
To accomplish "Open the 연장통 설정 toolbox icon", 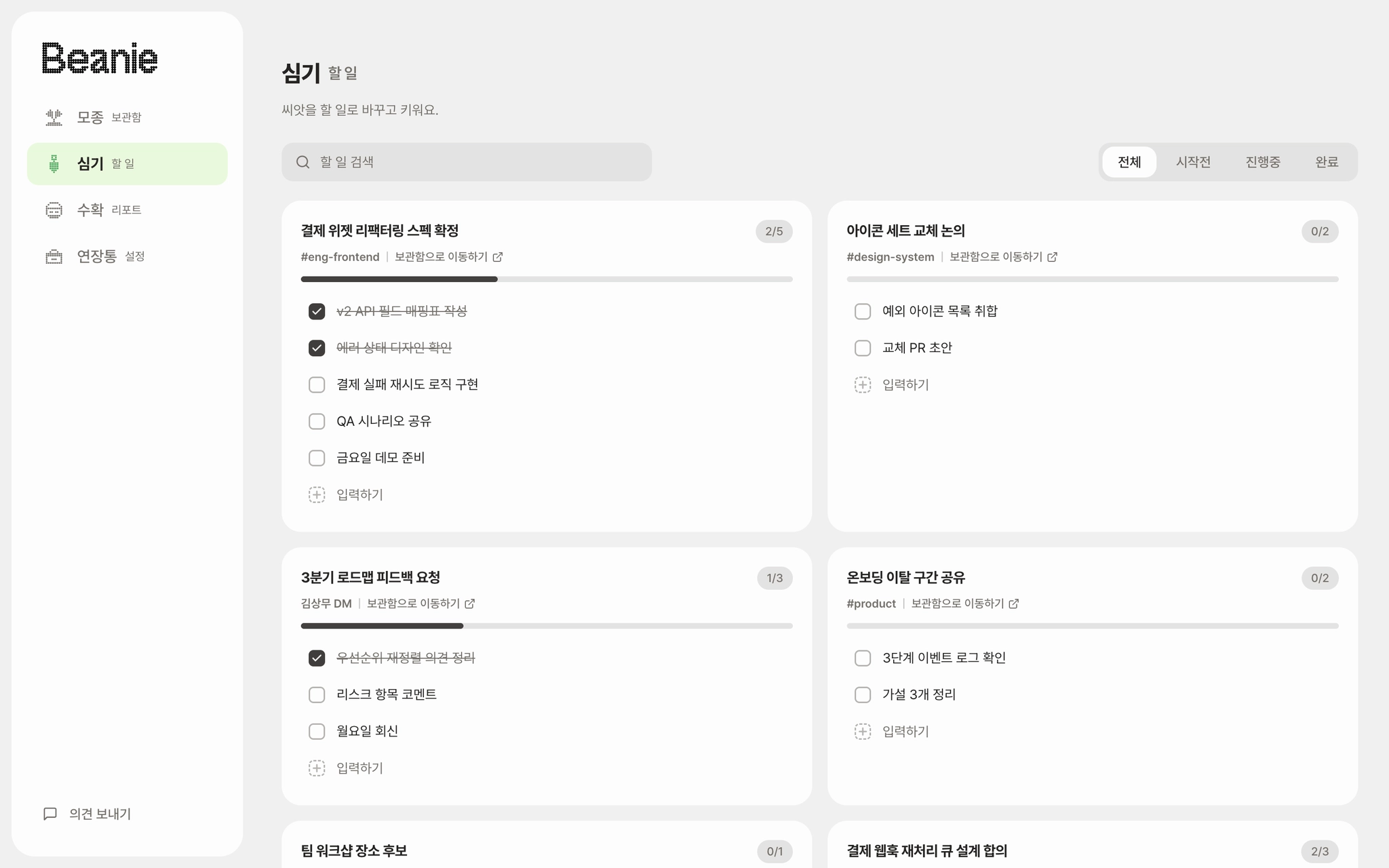I will [x=54, y=256].
